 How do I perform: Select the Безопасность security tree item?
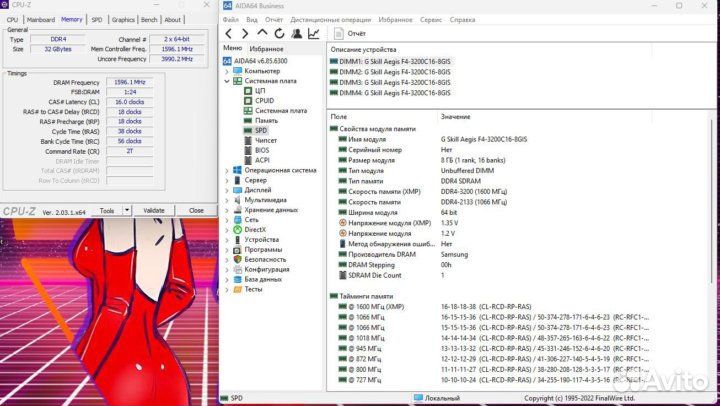pos(265,259)
